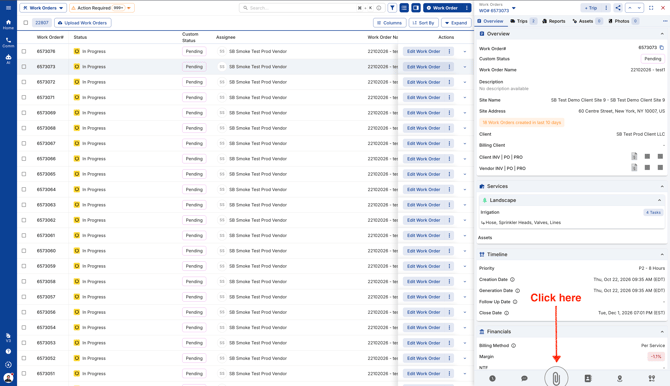Open the help question mark icon in sidebar
Screen dimensions: 670x386
click(x=8, y=351)
